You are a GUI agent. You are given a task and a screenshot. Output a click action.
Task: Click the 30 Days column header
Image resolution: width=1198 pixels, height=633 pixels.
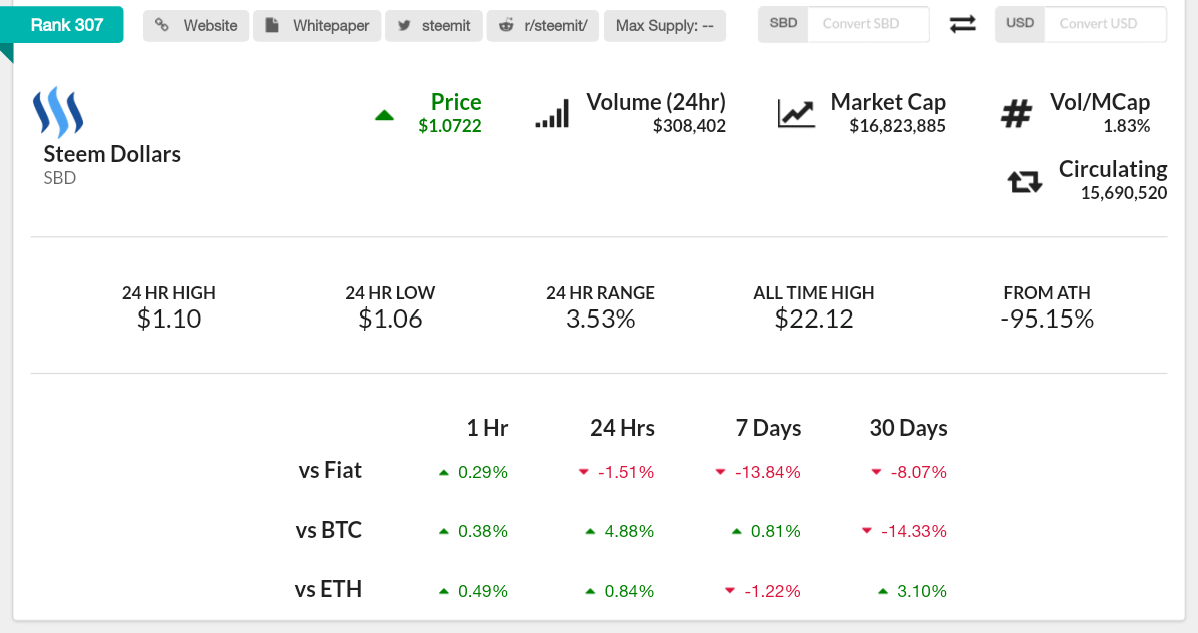[908, 428]
